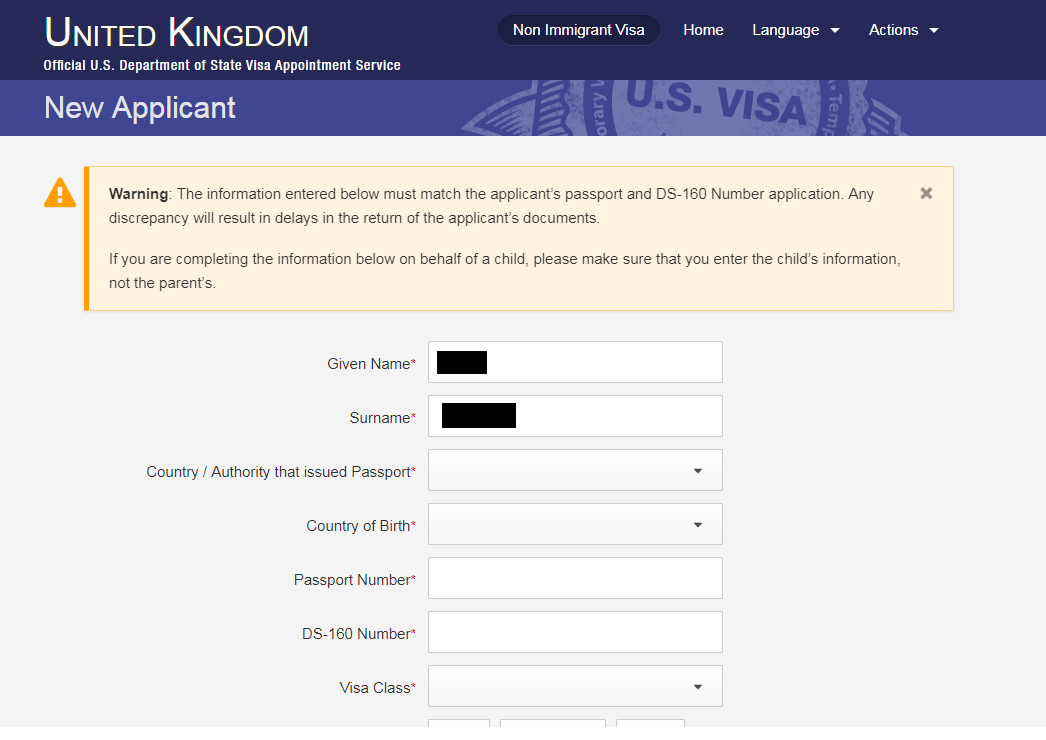Go to the Home page link

pyautogui.click(x=703, y=30)
